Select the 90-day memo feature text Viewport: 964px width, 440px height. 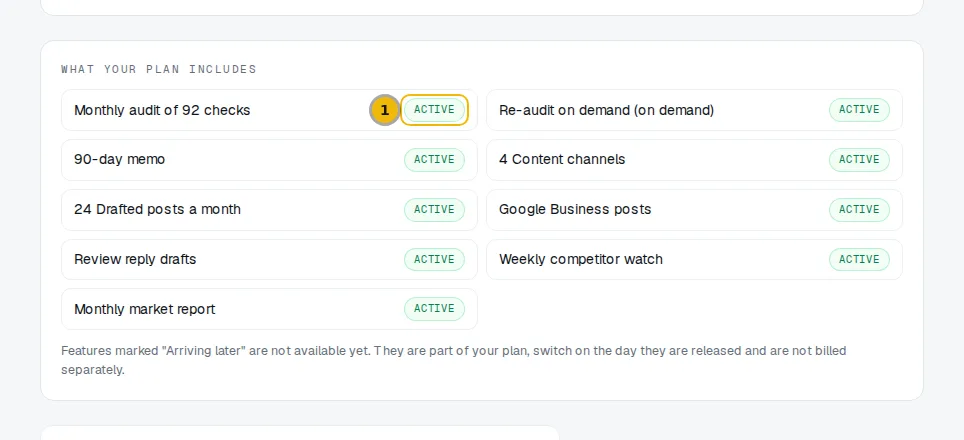pos(119,160)
